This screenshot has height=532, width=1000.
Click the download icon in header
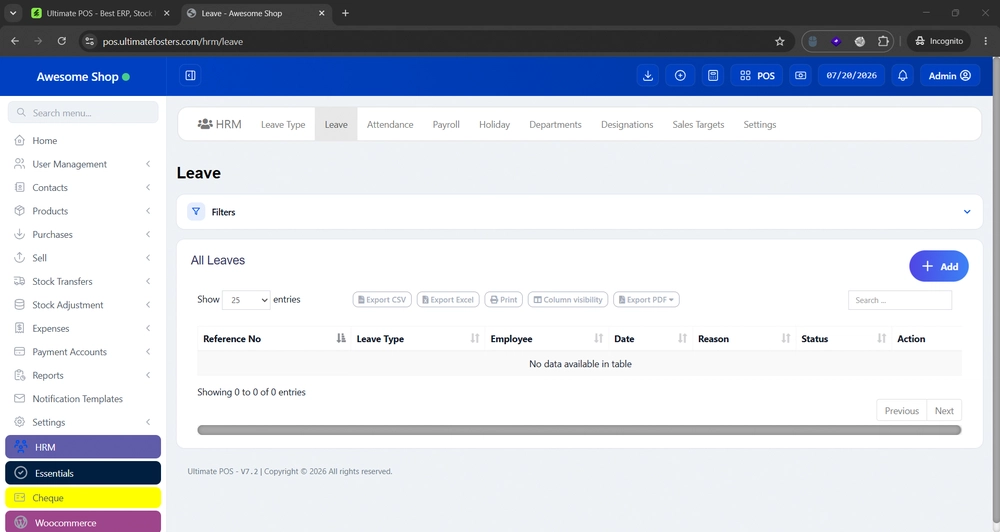(648, 75)
